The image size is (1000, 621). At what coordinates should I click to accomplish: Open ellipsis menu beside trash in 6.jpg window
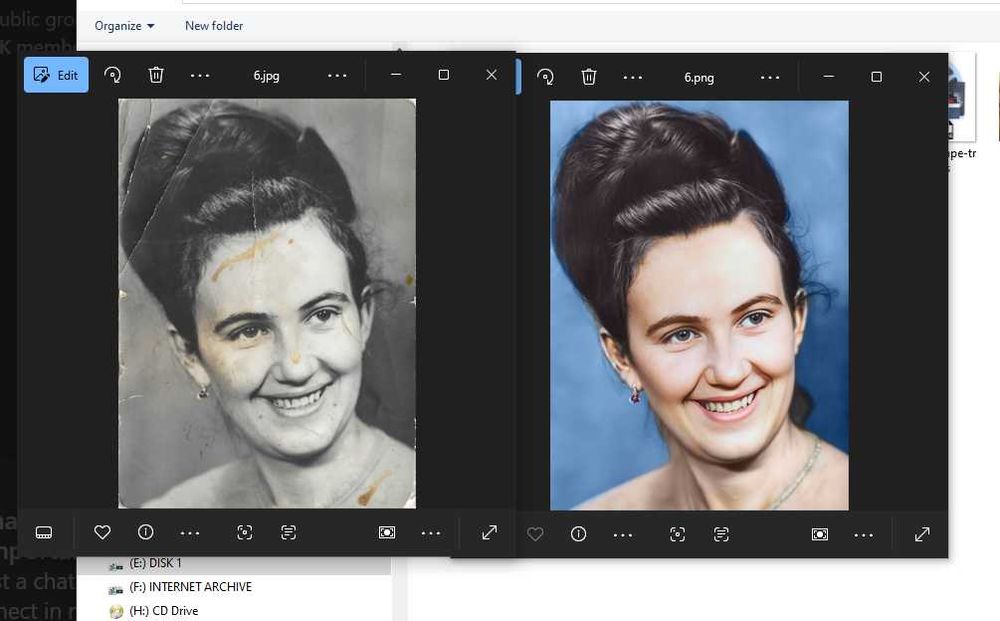(x=200, y=75)
